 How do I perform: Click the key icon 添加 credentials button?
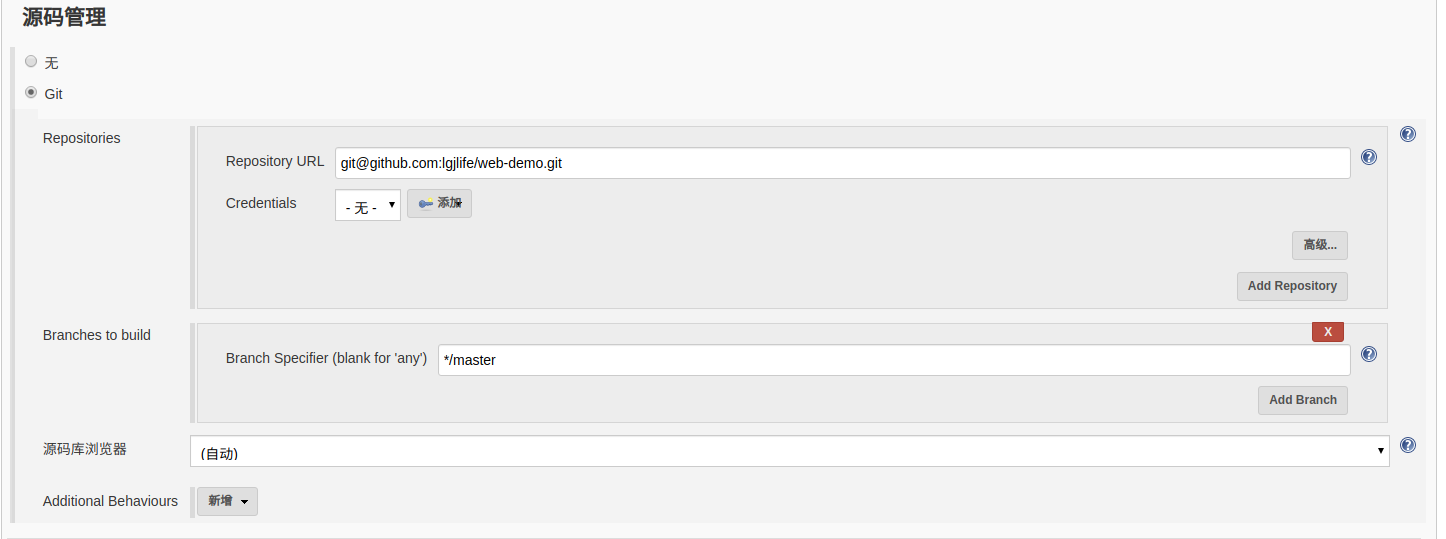point(439,204)
